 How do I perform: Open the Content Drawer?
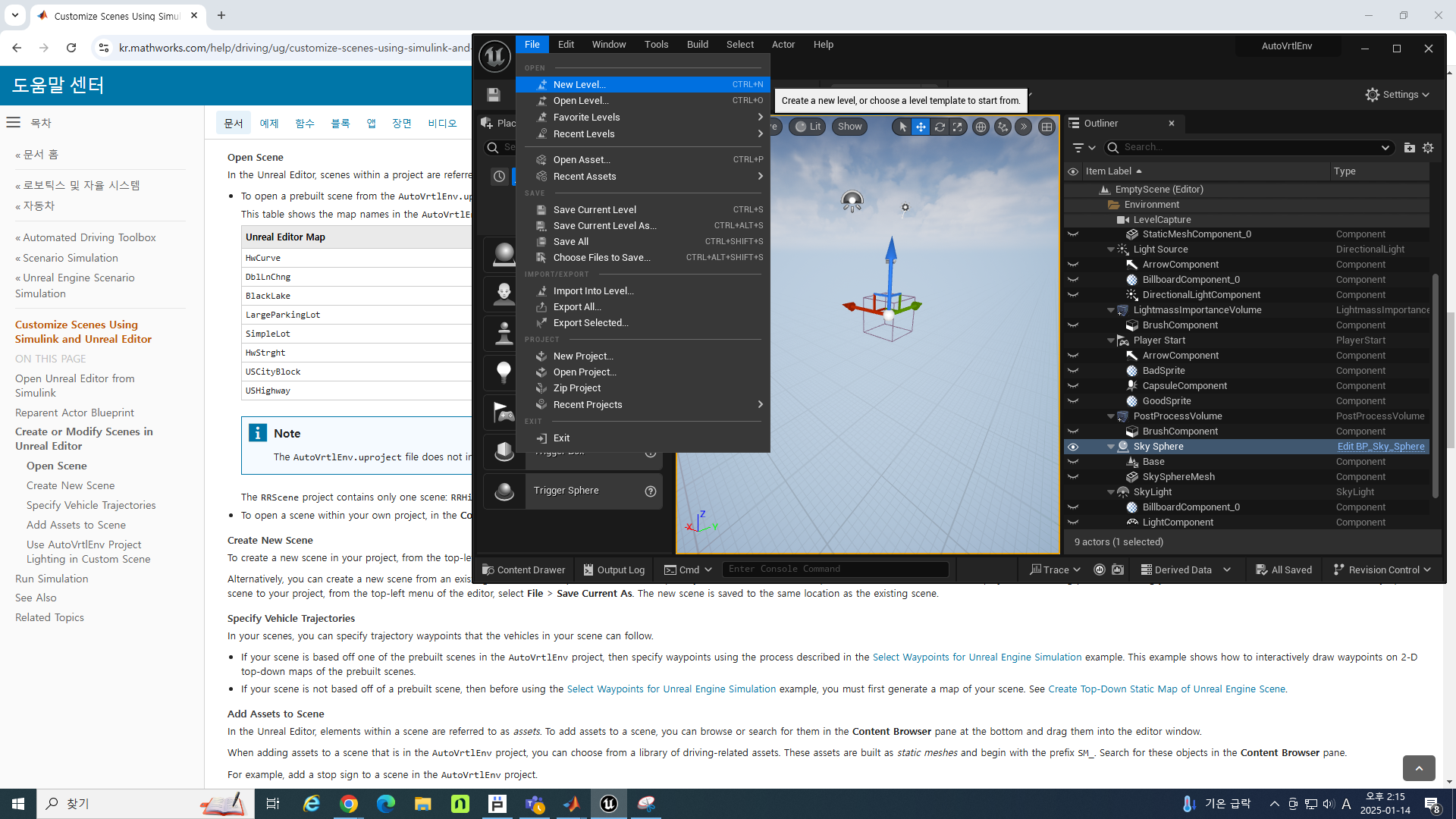tap(524, 570)
